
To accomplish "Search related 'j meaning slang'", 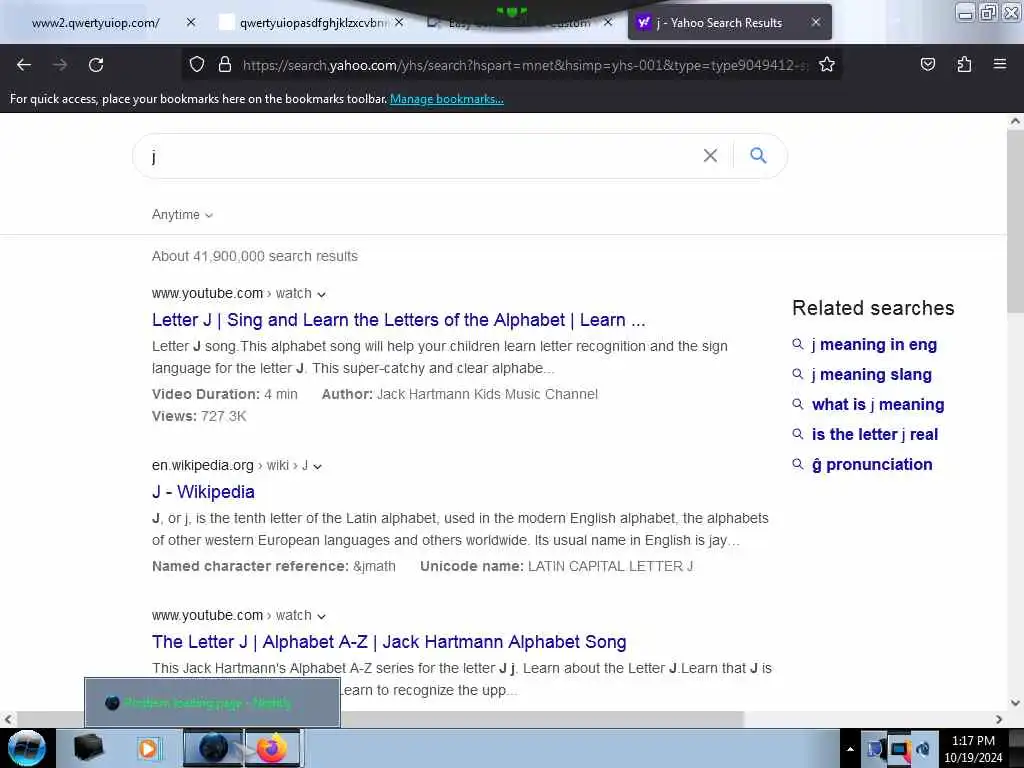I will pos(872,374).
